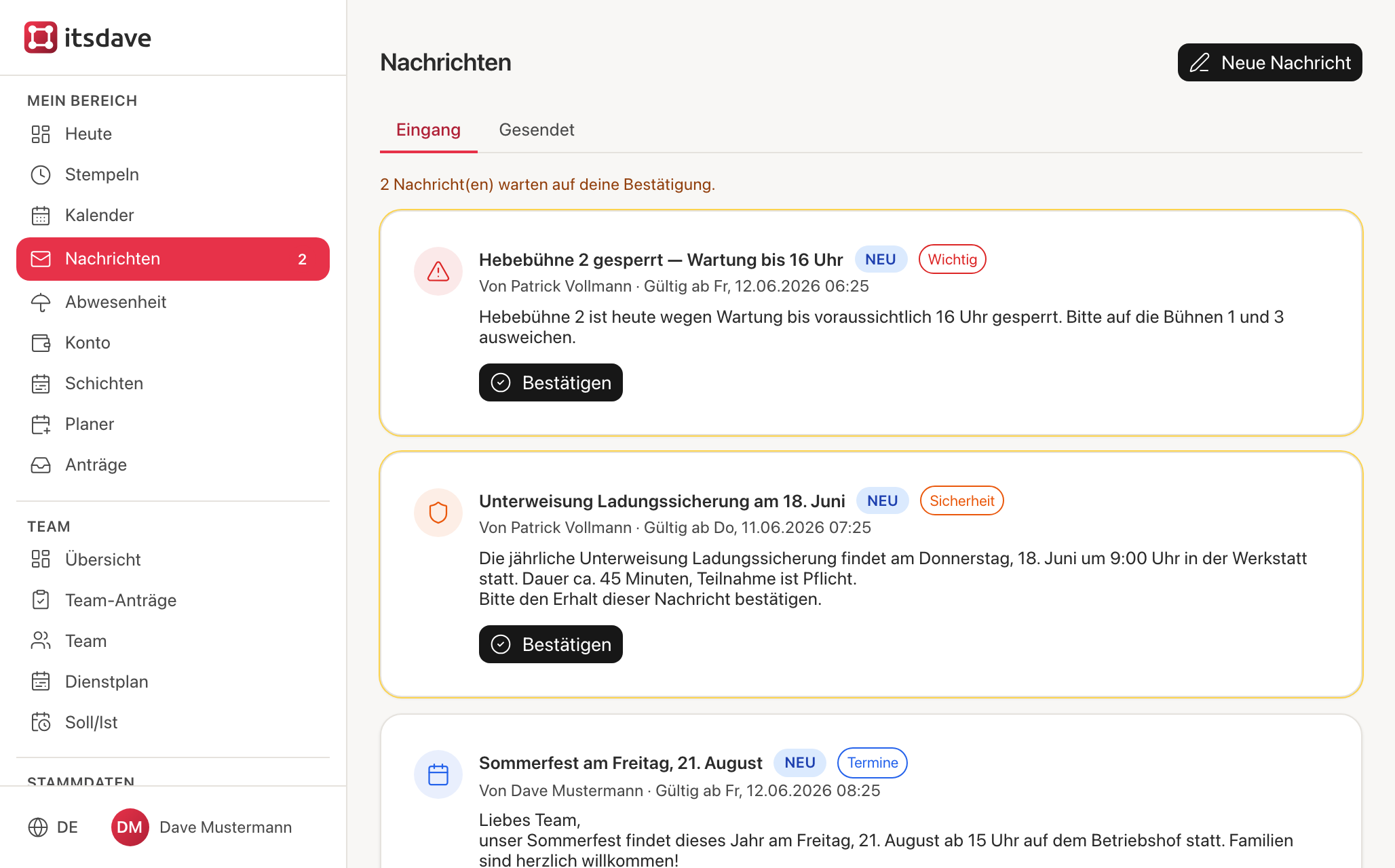Image resolution: width=1395 pixels, height=868 pixels.
Task: Click the Nachrichten page heading
Action: point(446,62)
